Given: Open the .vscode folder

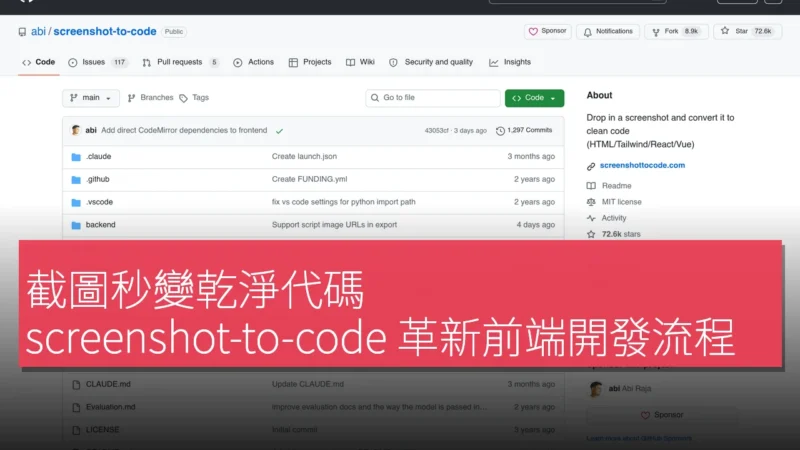Looking at the screenshot, I should click(99, 202).
